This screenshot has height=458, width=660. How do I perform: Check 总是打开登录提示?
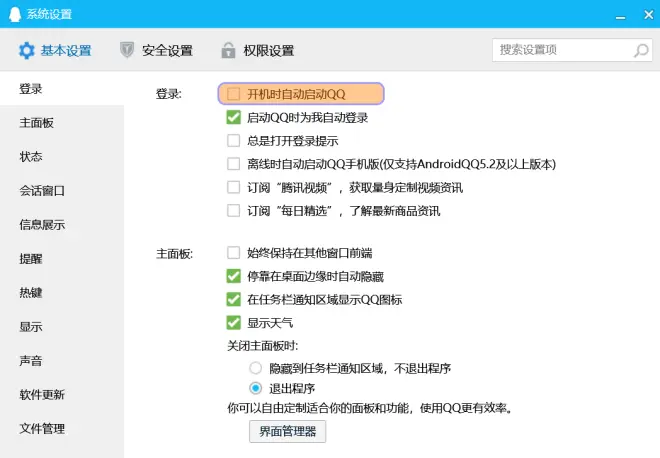[x=233, y=140]
